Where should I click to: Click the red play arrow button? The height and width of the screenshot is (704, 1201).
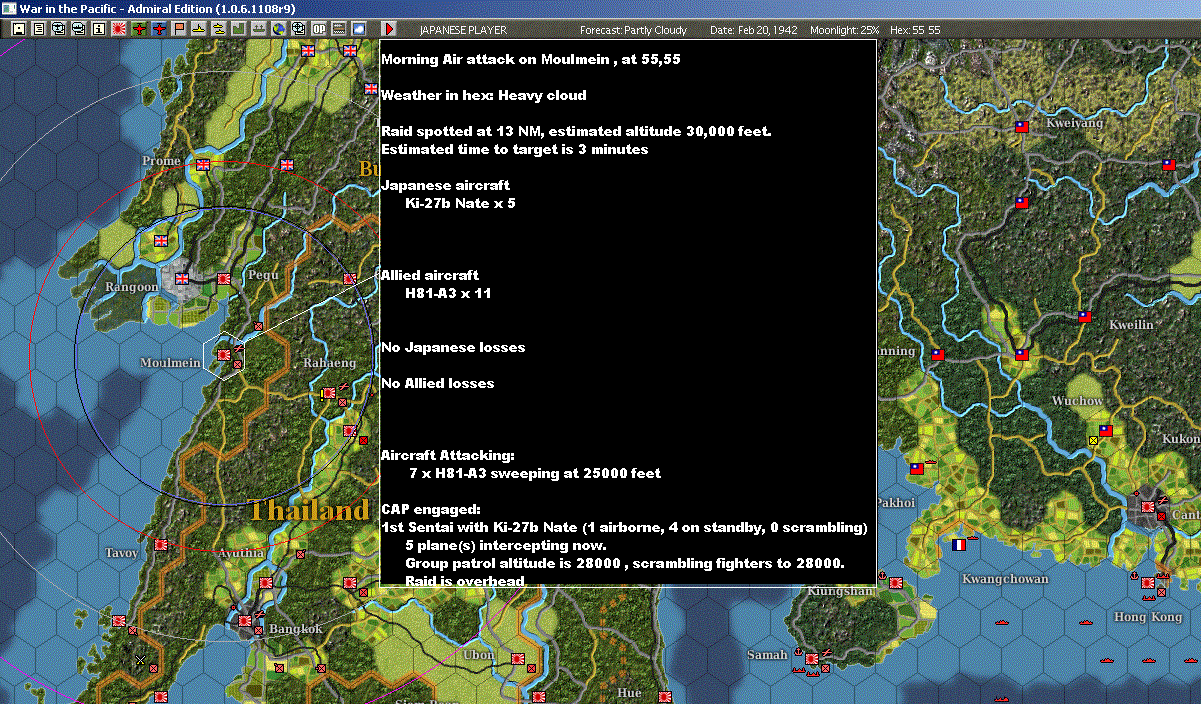click(x=389, y=29)
